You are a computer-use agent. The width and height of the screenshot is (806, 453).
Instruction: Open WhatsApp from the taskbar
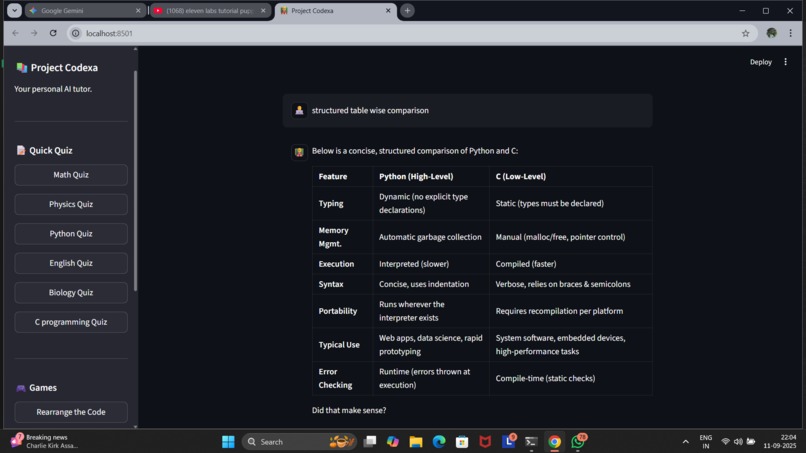[x=578, y=441]
